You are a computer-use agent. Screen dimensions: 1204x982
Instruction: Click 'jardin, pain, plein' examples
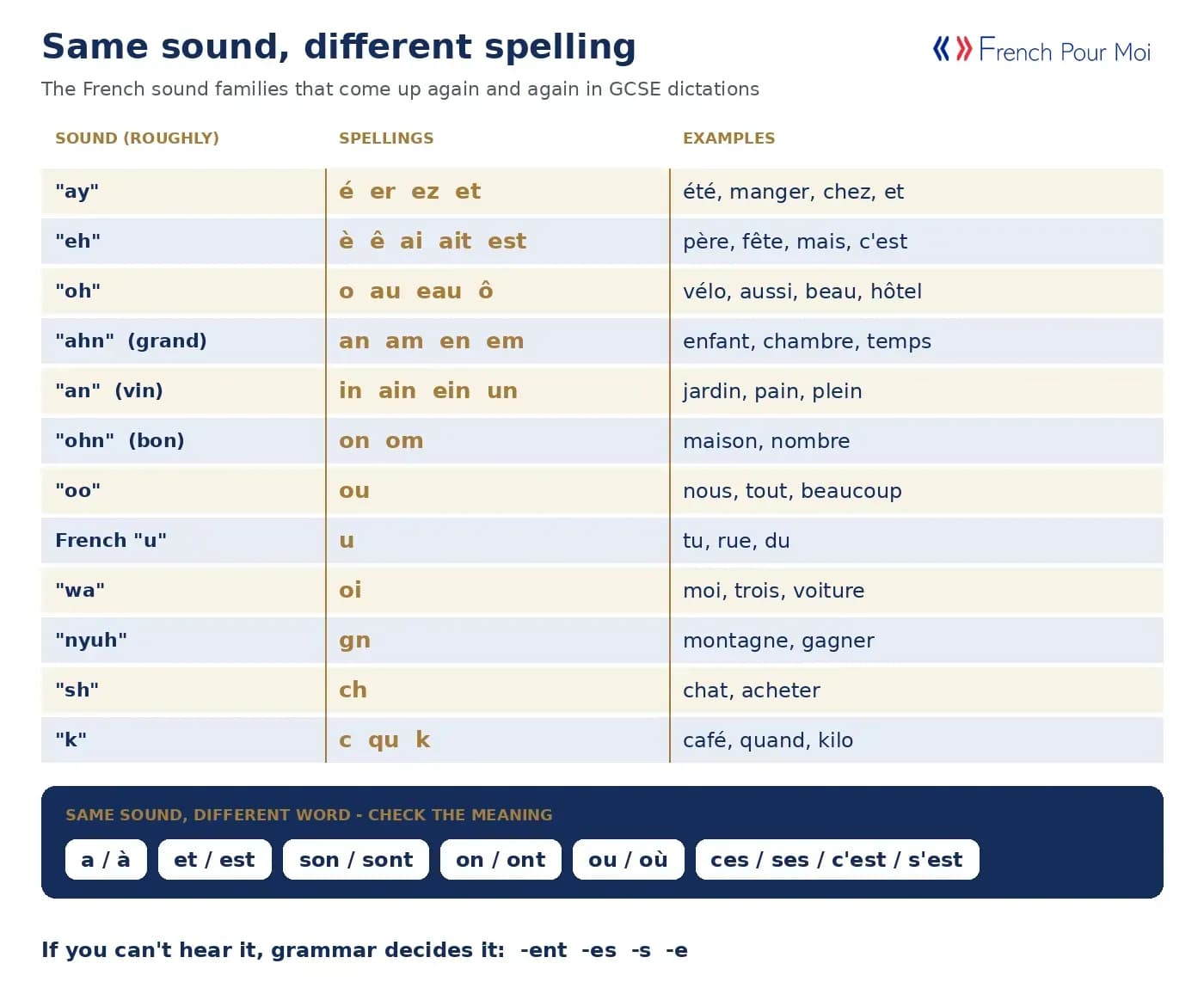click(x=772, y=391)
